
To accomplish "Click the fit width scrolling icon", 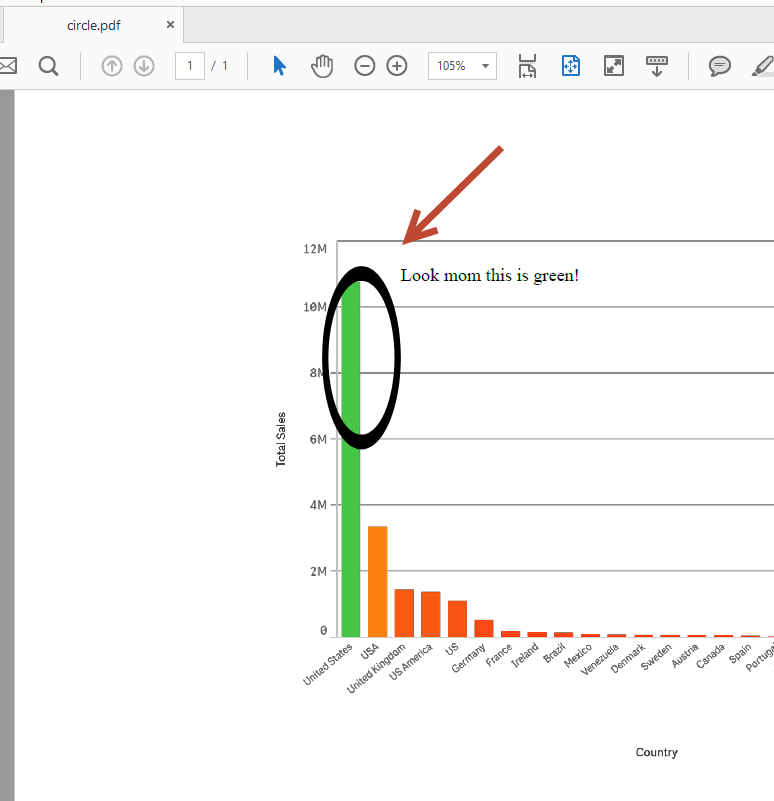I will pyautogui.click(x=527, y=66).
